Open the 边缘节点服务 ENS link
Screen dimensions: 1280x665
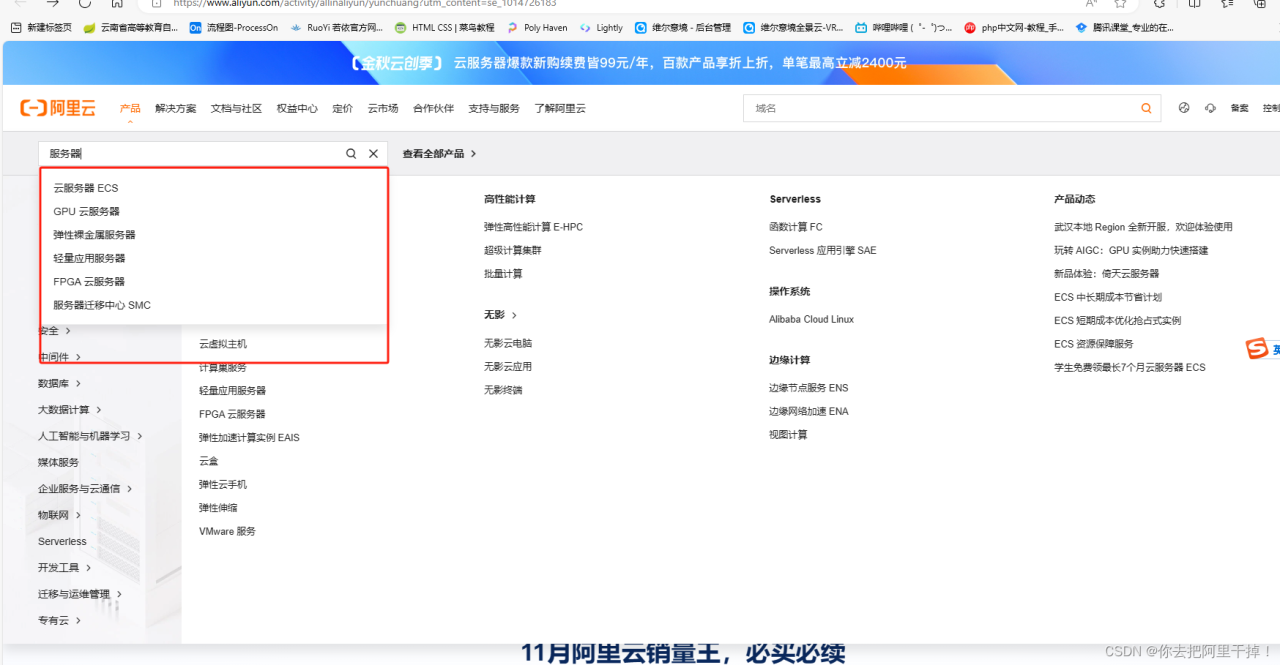(808, 388)
